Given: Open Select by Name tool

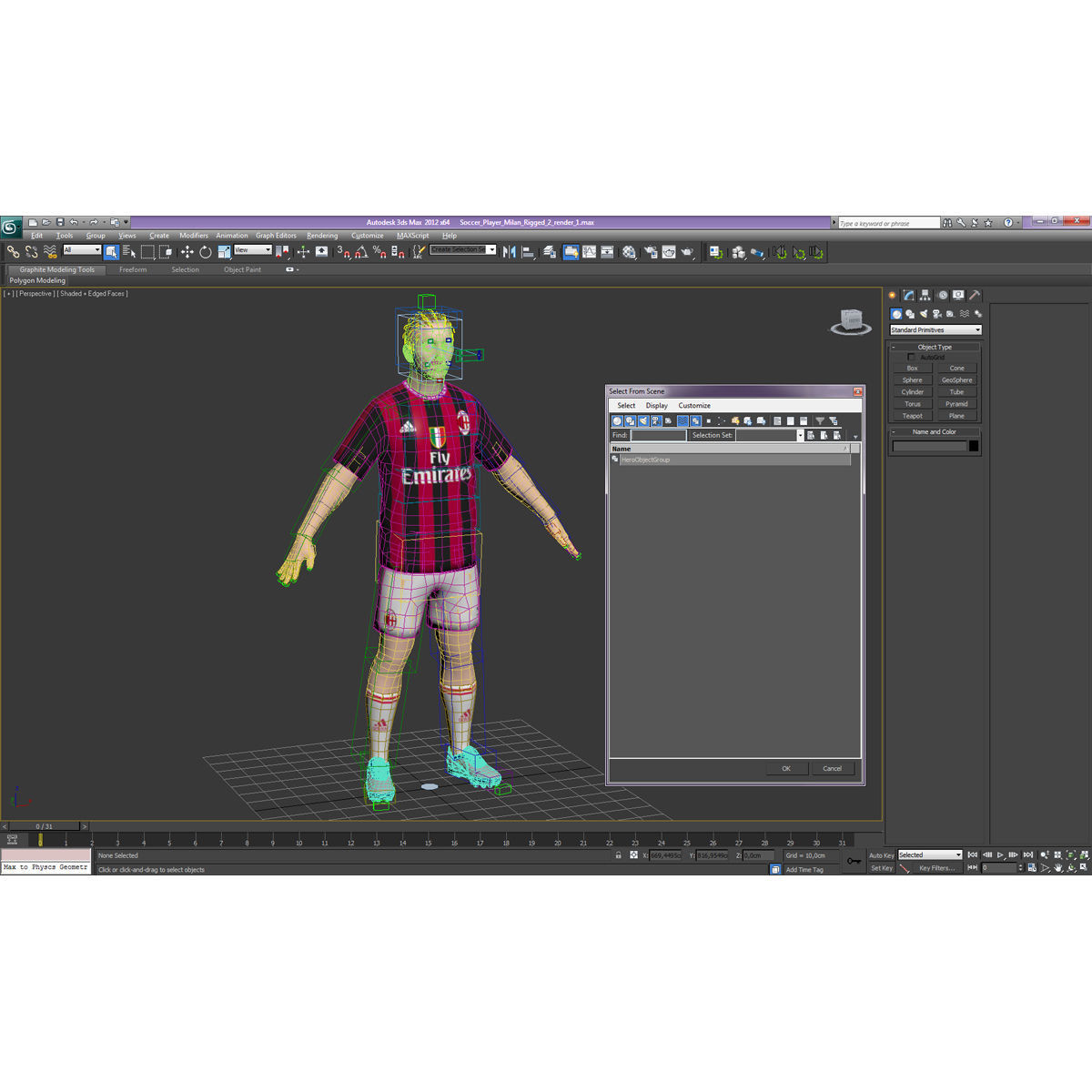Looking at the screenshot, I should (x=129, y=252).
